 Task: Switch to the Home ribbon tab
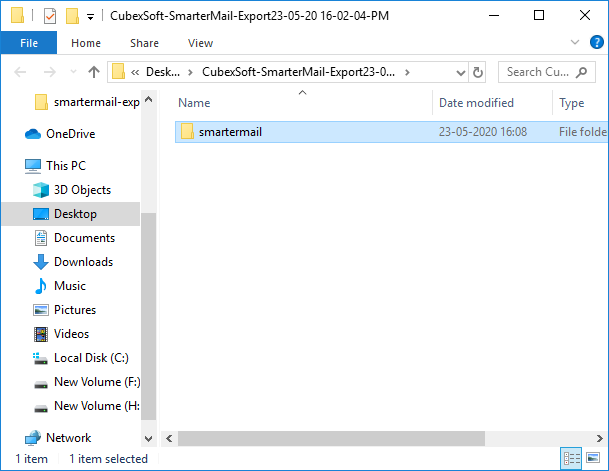tap(86, 43)
